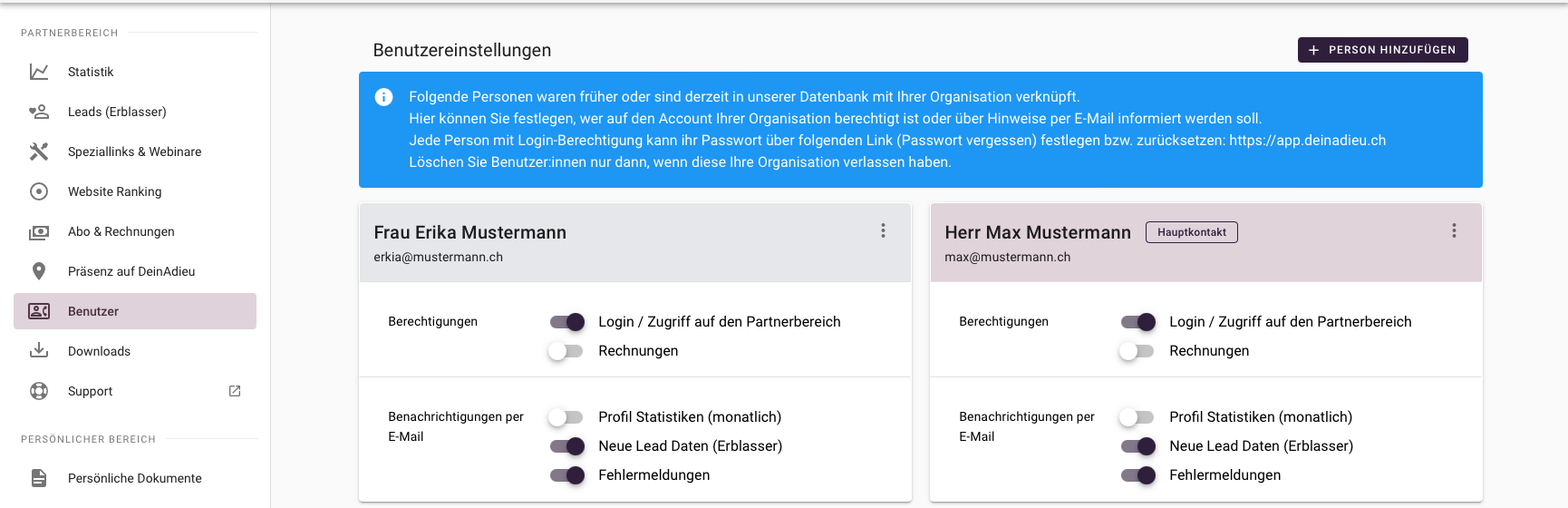Click the Website Ranking target icon
Image resolution: width=1568 pixels, height=508 pixels.
click(x=39, y=191)
